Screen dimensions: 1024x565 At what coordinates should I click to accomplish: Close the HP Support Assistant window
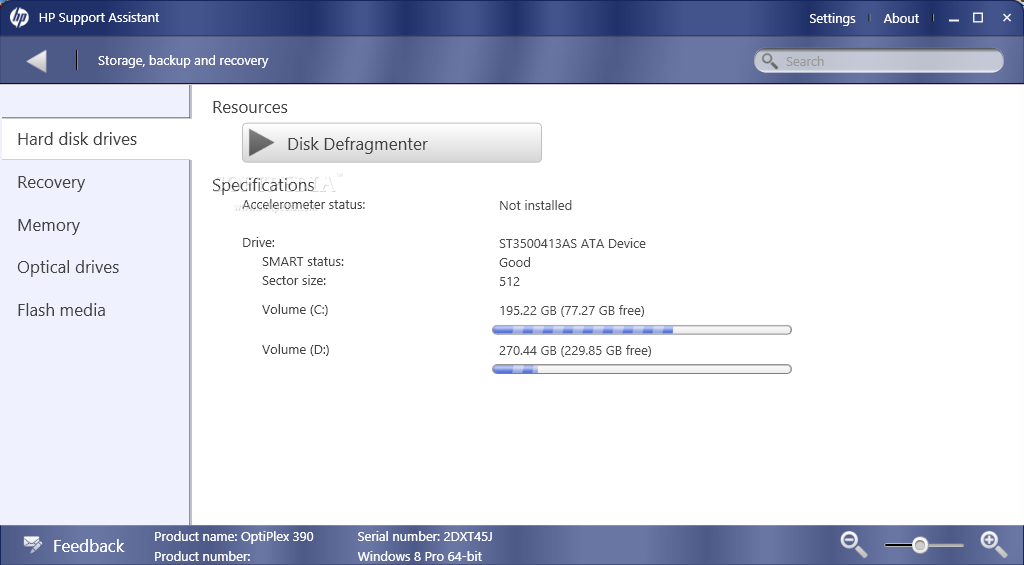[1006, 18]
